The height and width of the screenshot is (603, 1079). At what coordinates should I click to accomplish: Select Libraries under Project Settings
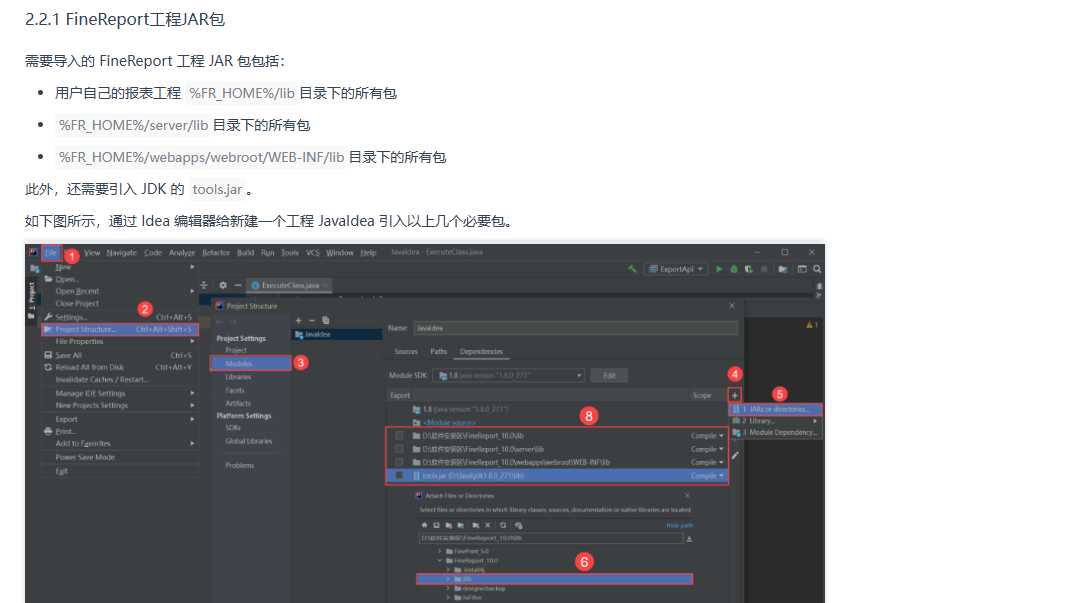pyautogui.click(x=238, y=377)
